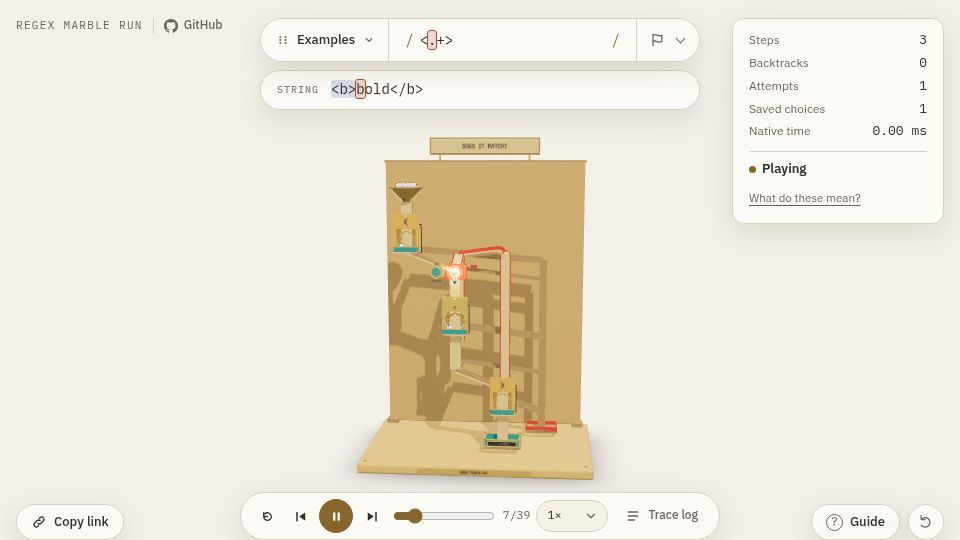
Task: Step forward to next frame
Action: pos(372,516)
